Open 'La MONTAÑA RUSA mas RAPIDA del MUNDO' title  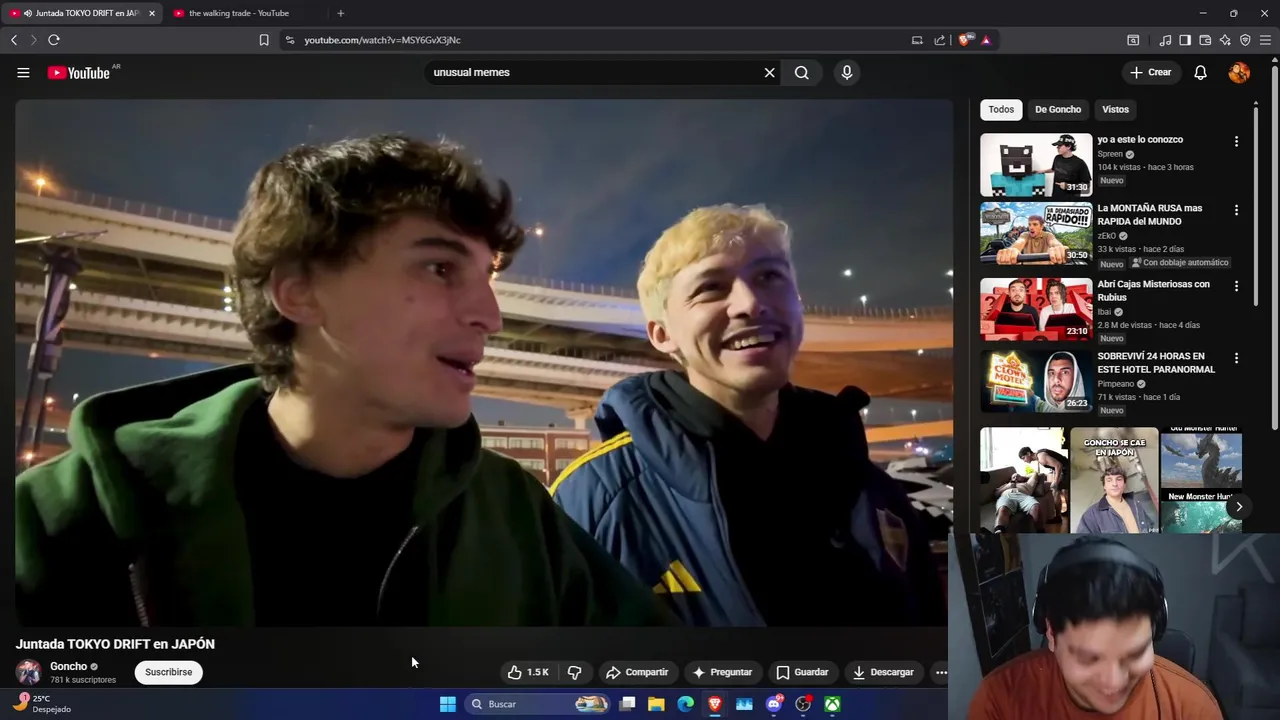1150,215
